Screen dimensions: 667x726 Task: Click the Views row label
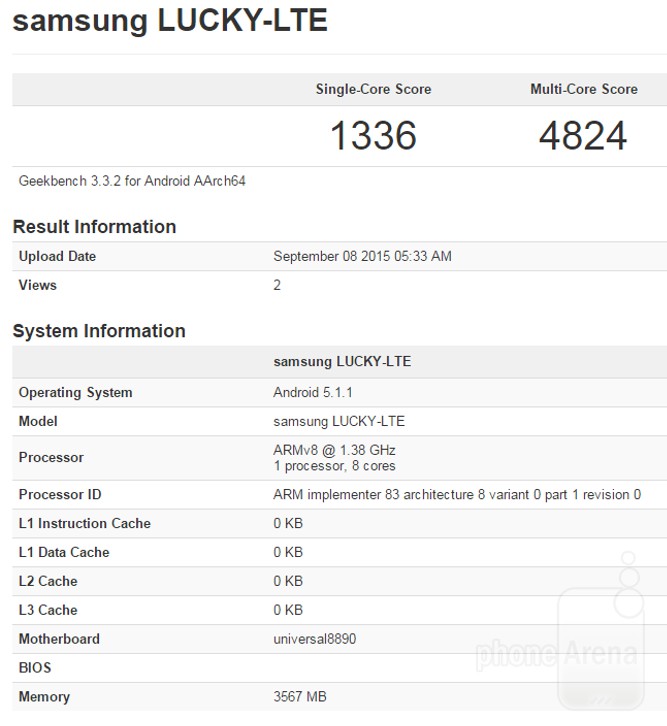pyautogui.click(x=38, y=285)
